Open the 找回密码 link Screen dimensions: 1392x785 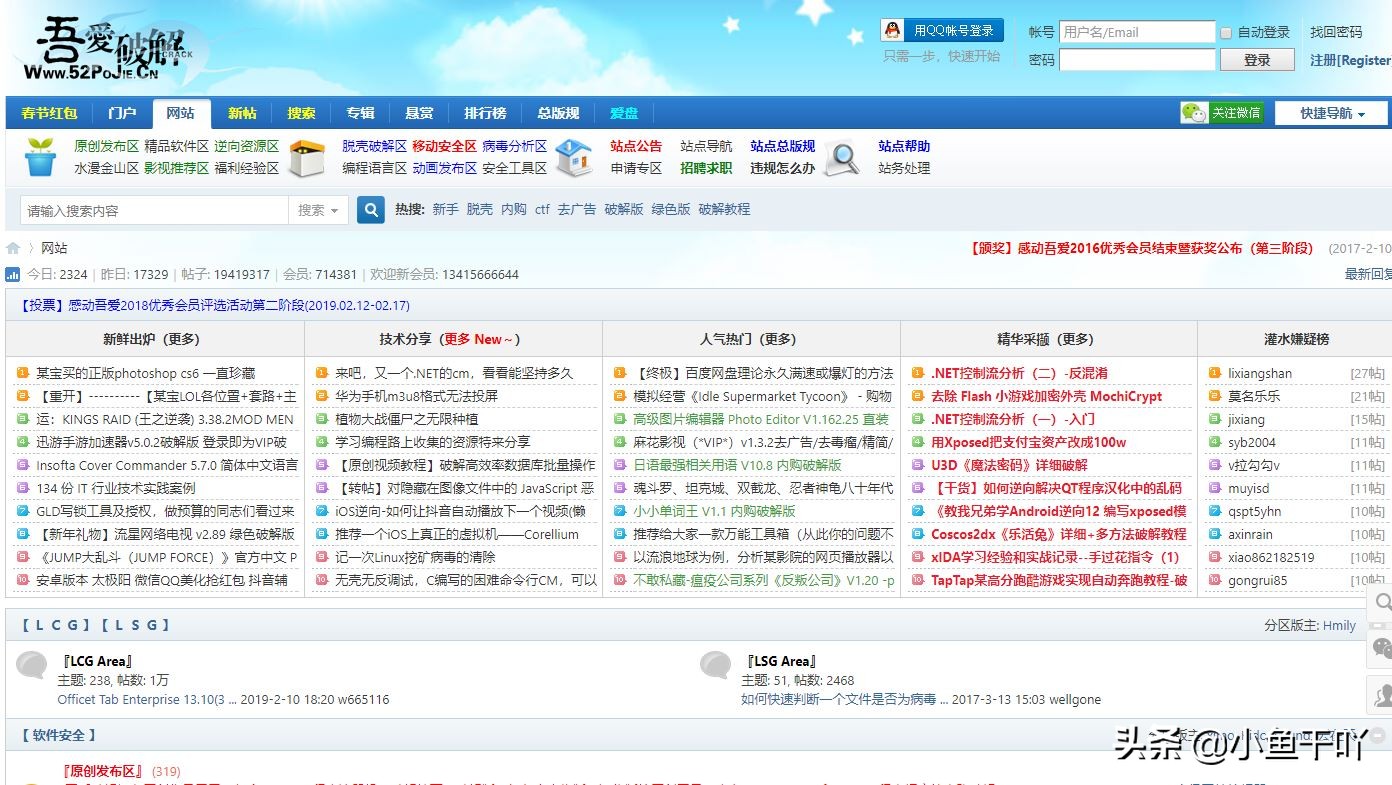point(1336,32)
